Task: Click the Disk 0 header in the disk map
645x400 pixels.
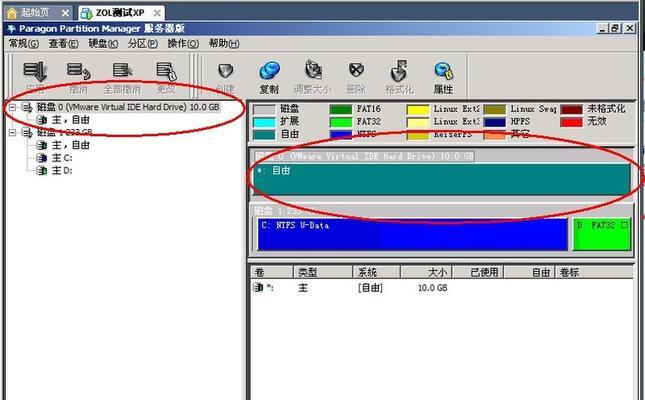Action: coord(364,156)
